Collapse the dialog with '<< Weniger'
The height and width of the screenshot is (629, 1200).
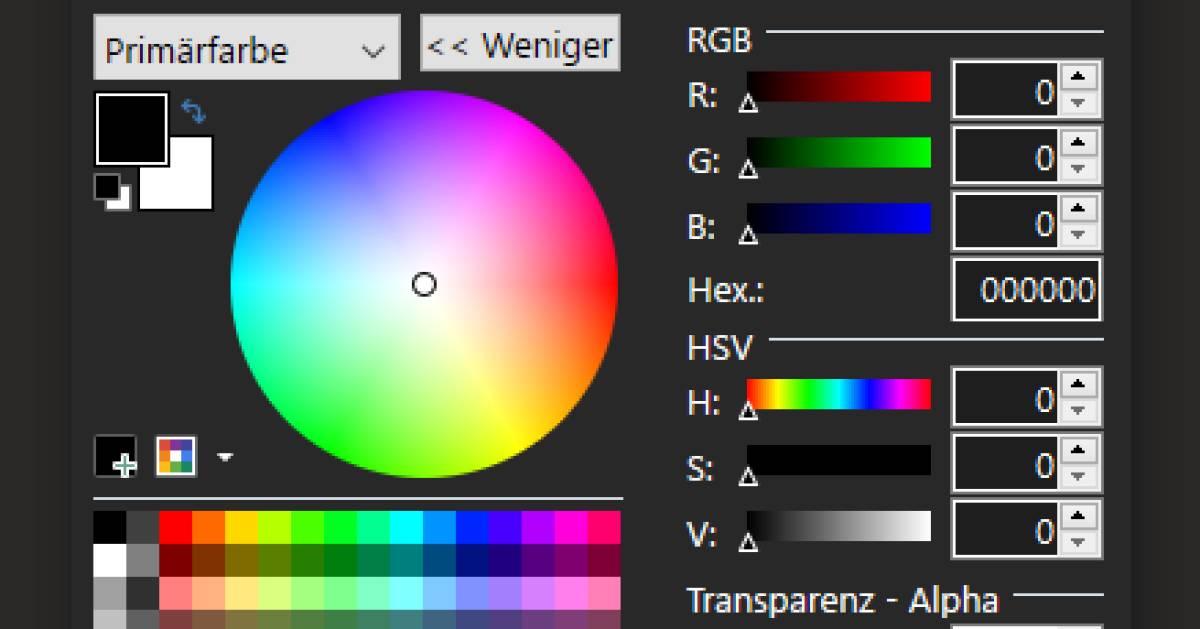tap(519, 43)
